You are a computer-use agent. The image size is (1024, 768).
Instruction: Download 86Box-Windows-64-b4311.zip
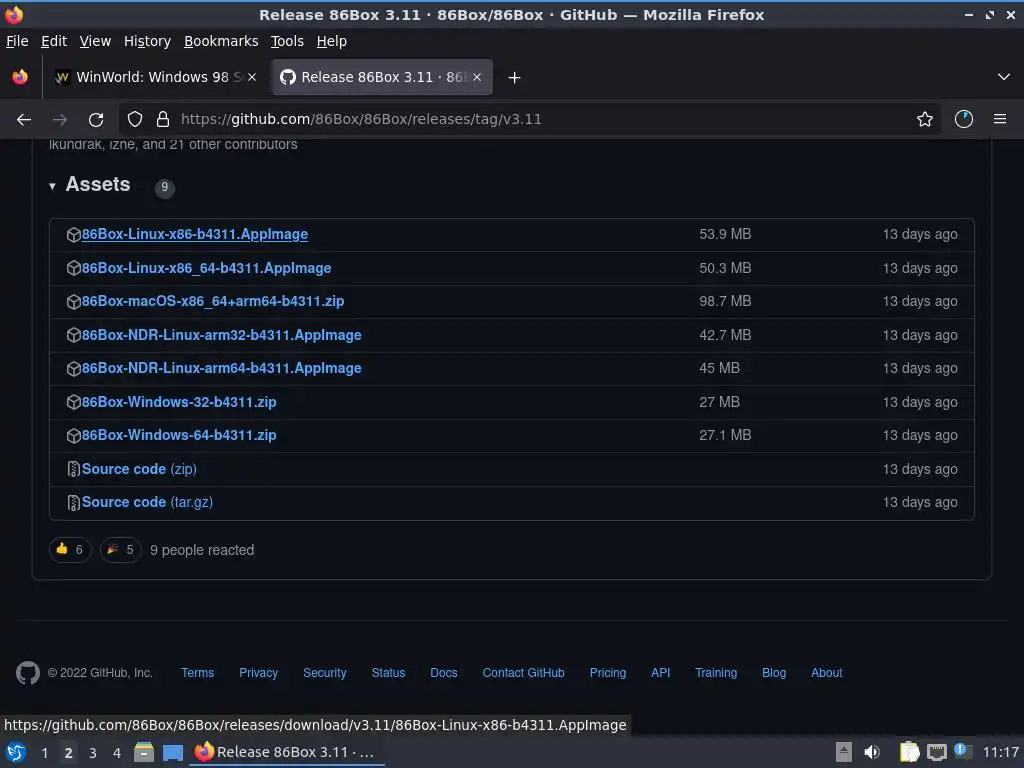point(179,436)
